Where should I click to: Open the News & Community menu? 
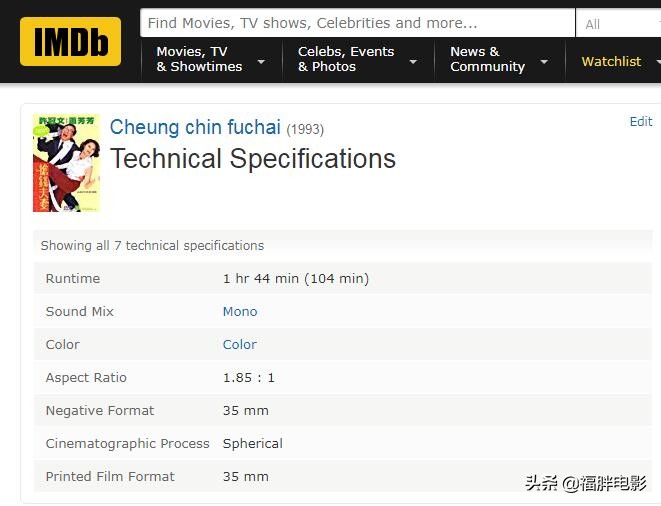(487, 59)
